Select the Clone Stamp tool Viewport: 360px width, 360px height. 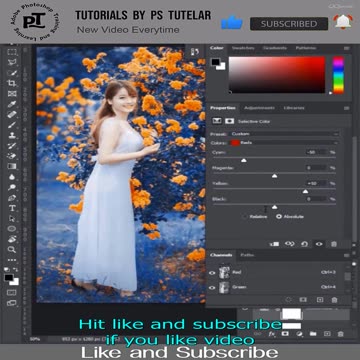[x=12, y=135]
